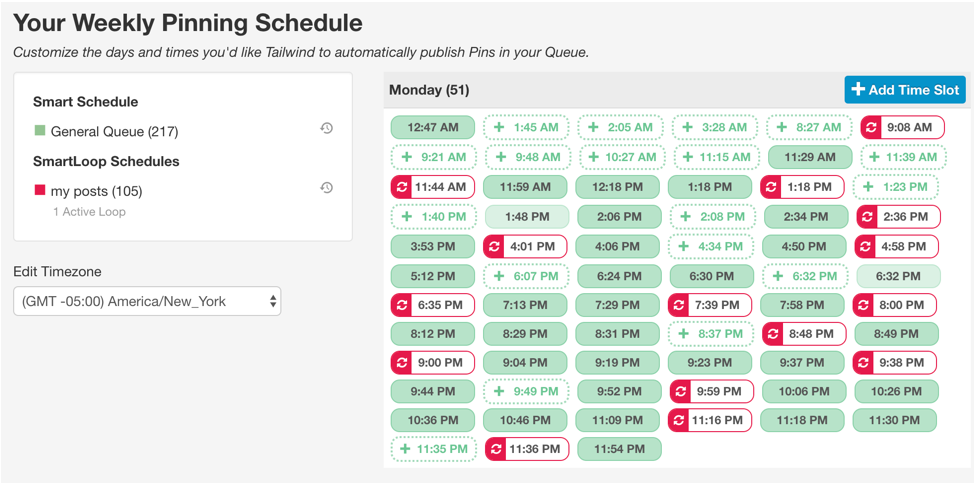This screenshot has width=974, height=483.
Task: Click loop icon on 7:39 PM slot
Action: (679, 305)
